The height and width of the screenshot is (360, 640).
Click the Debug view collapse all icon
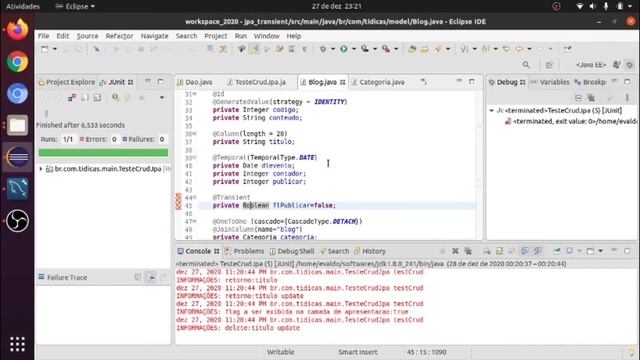[578, 98]
